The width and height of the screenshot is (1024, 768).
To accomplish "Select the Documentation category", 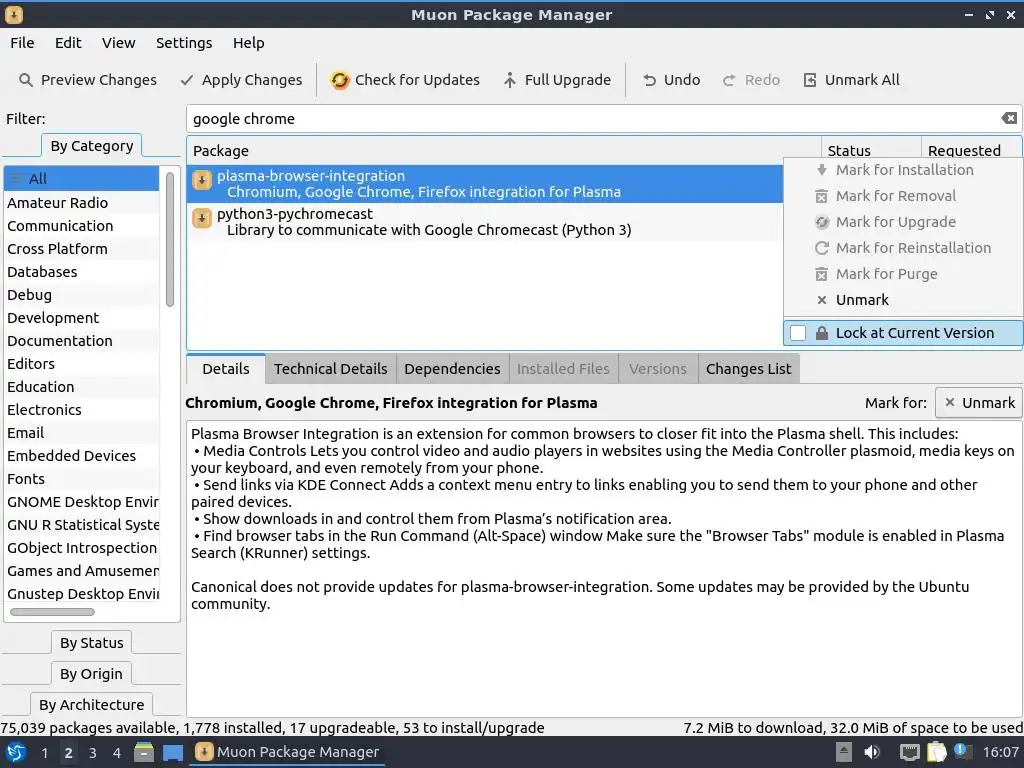I will [81, 341].
